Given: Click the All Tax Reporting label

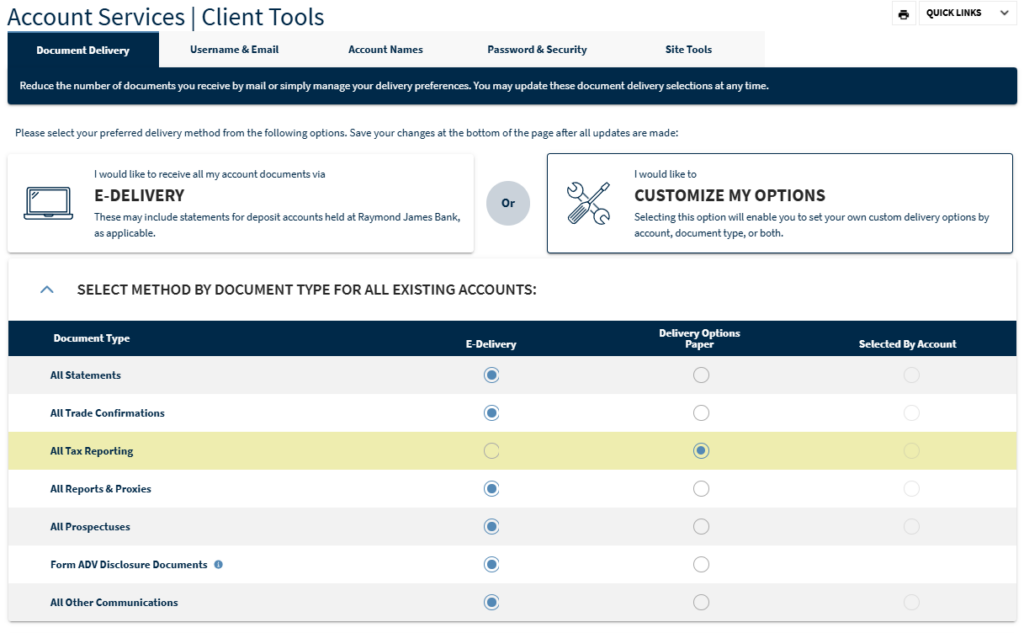Looking at the screenshot, I should coord(91,451).
